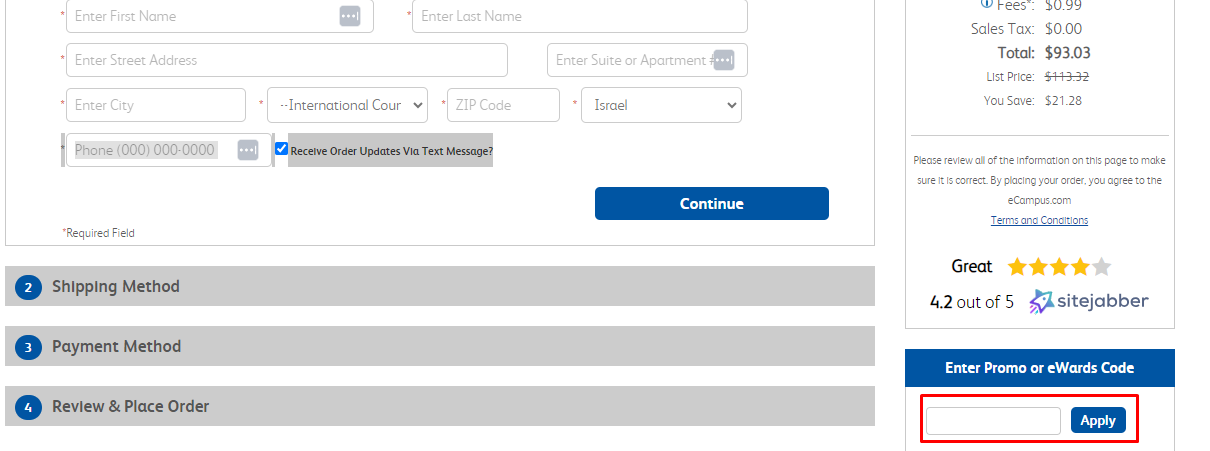Click the autofill icon in Suite or Apartment field
This screenshot has width=1210, height=451.
tap(723, 60)
